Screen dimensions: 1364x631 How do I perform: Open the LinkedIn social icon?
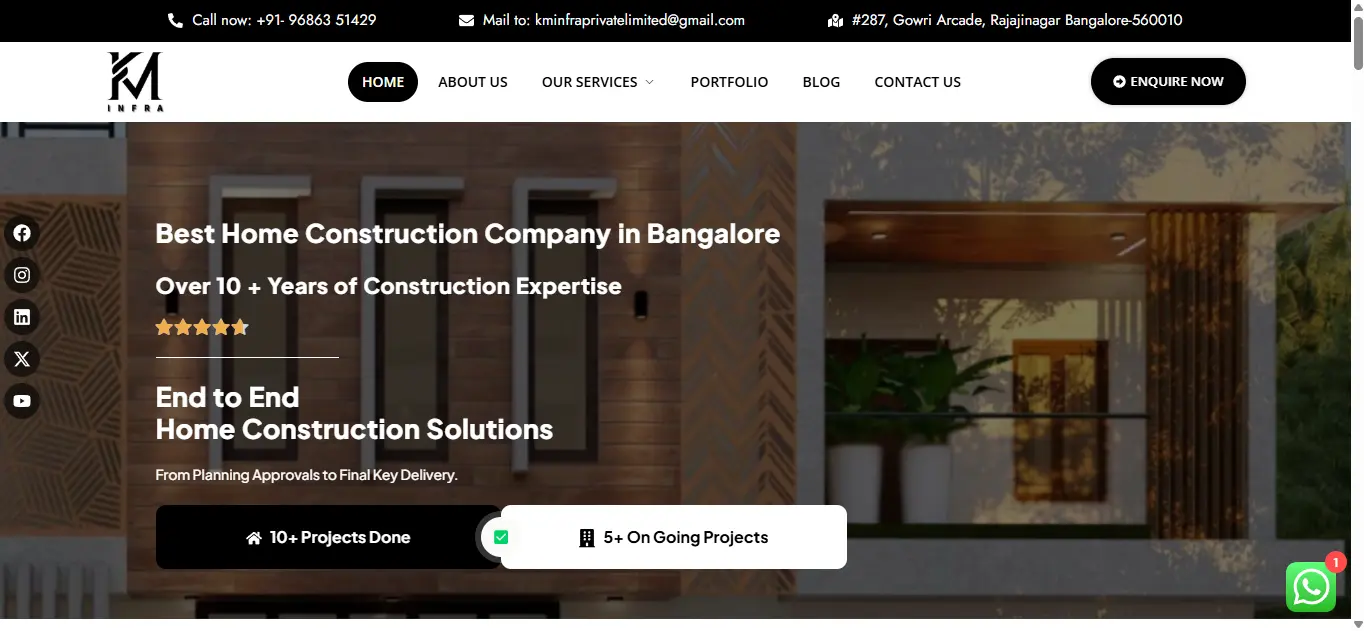22,318
